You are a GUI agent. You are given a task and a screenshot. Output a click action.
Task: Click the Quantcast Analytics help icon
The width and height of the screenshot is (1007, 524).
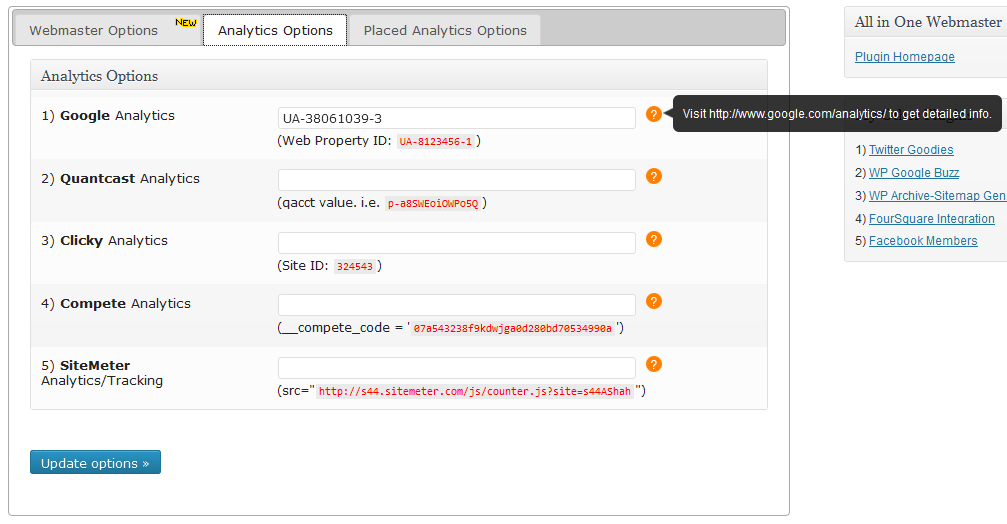tap(654, 177)
